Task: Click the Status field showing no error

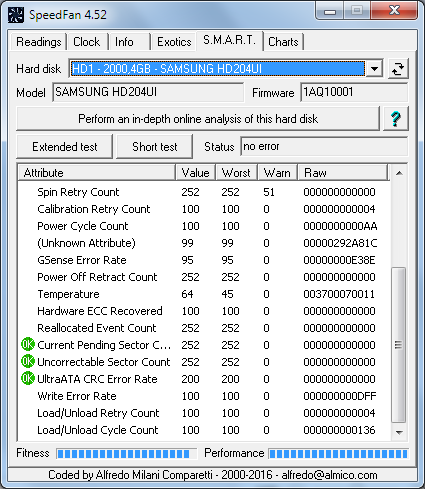Action: [324, 146]
